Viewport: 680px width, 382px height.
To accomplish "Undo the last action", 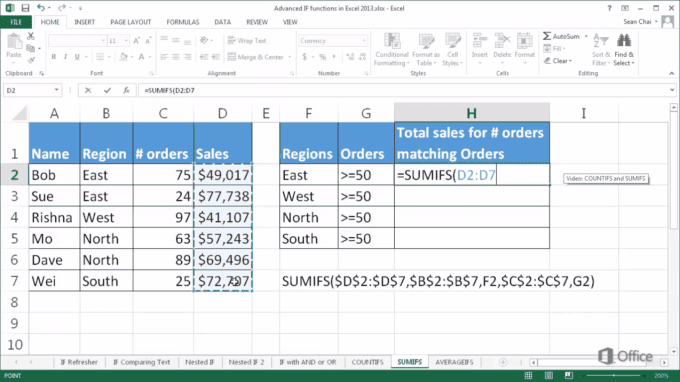I will coord(41,8).
